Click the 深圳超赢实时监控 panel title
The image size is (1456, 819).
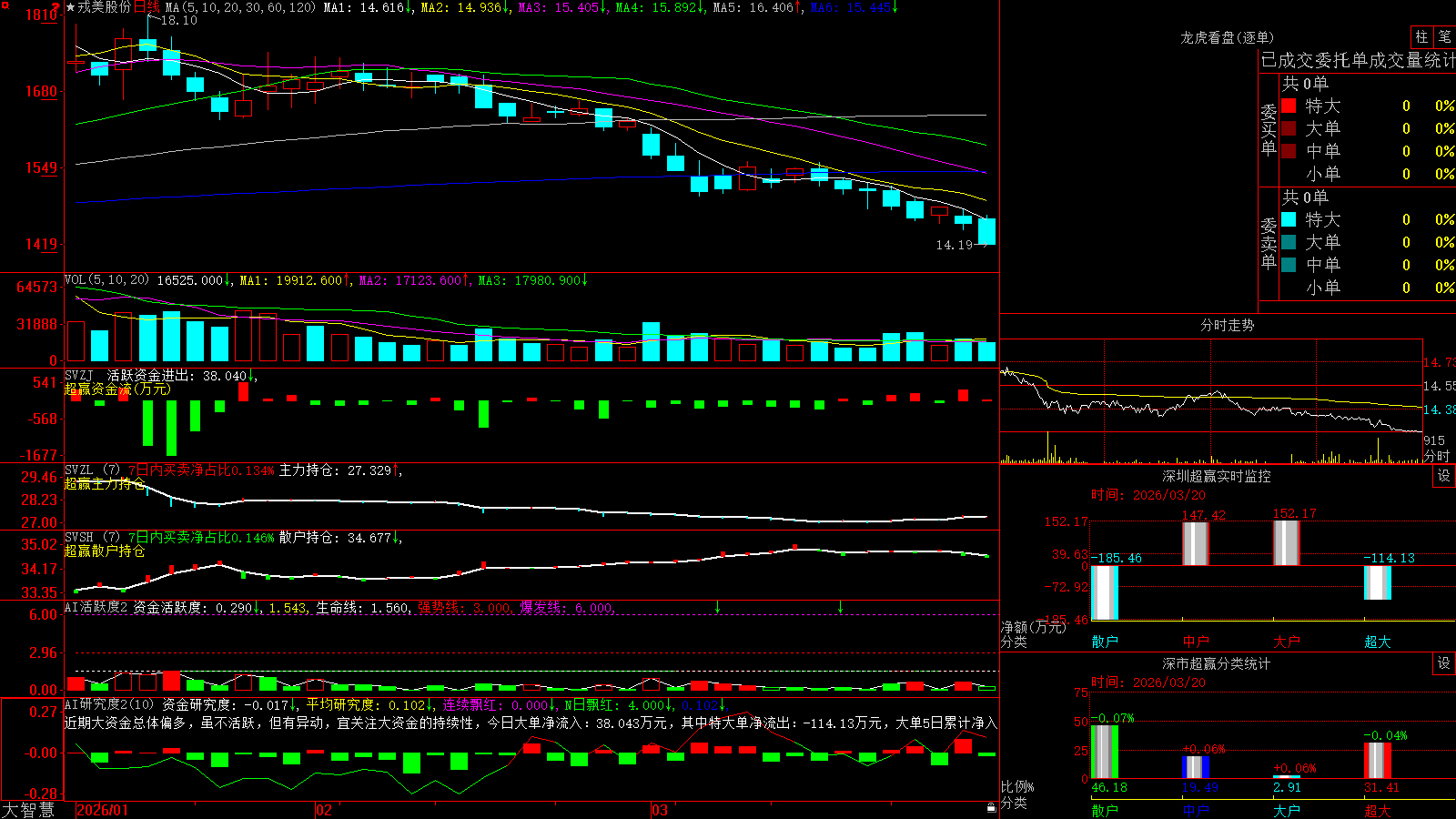click(1217, 476)
